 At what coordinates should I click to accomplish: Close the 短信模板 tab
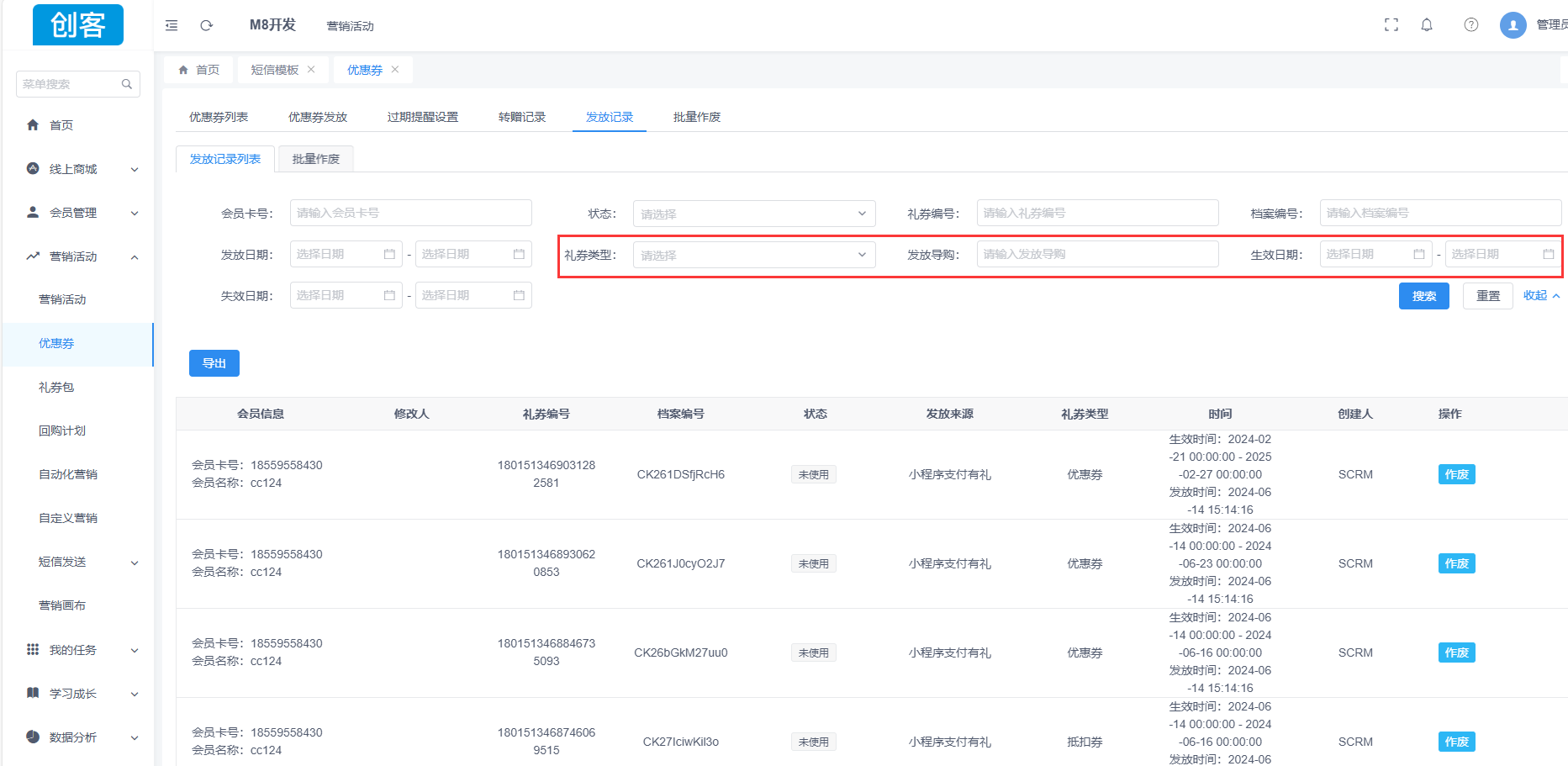click(x=311, y=70)
